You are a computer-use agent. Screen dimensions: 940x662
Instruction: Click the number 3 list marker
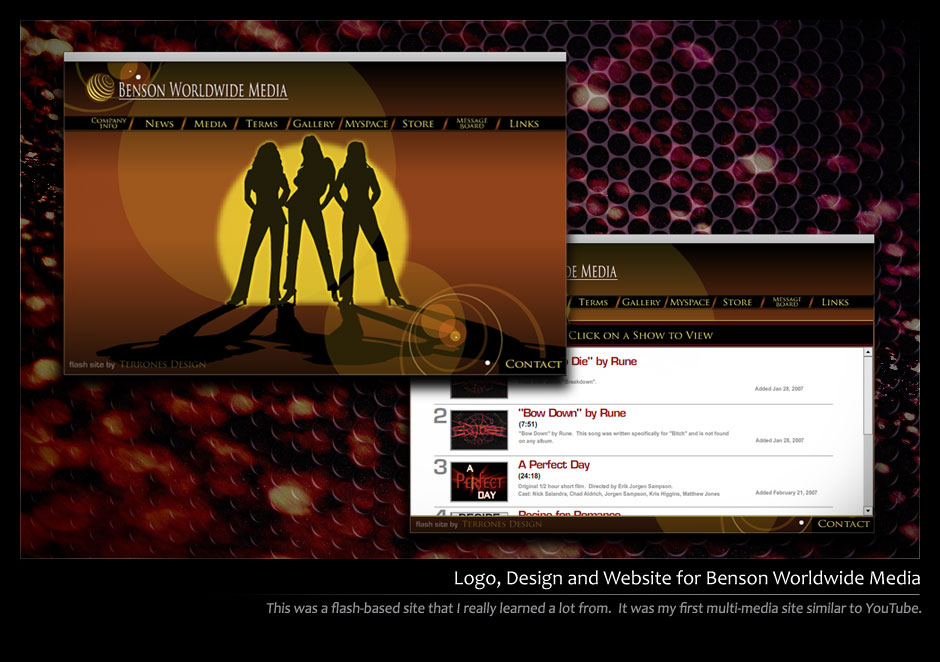pos(440,467)
